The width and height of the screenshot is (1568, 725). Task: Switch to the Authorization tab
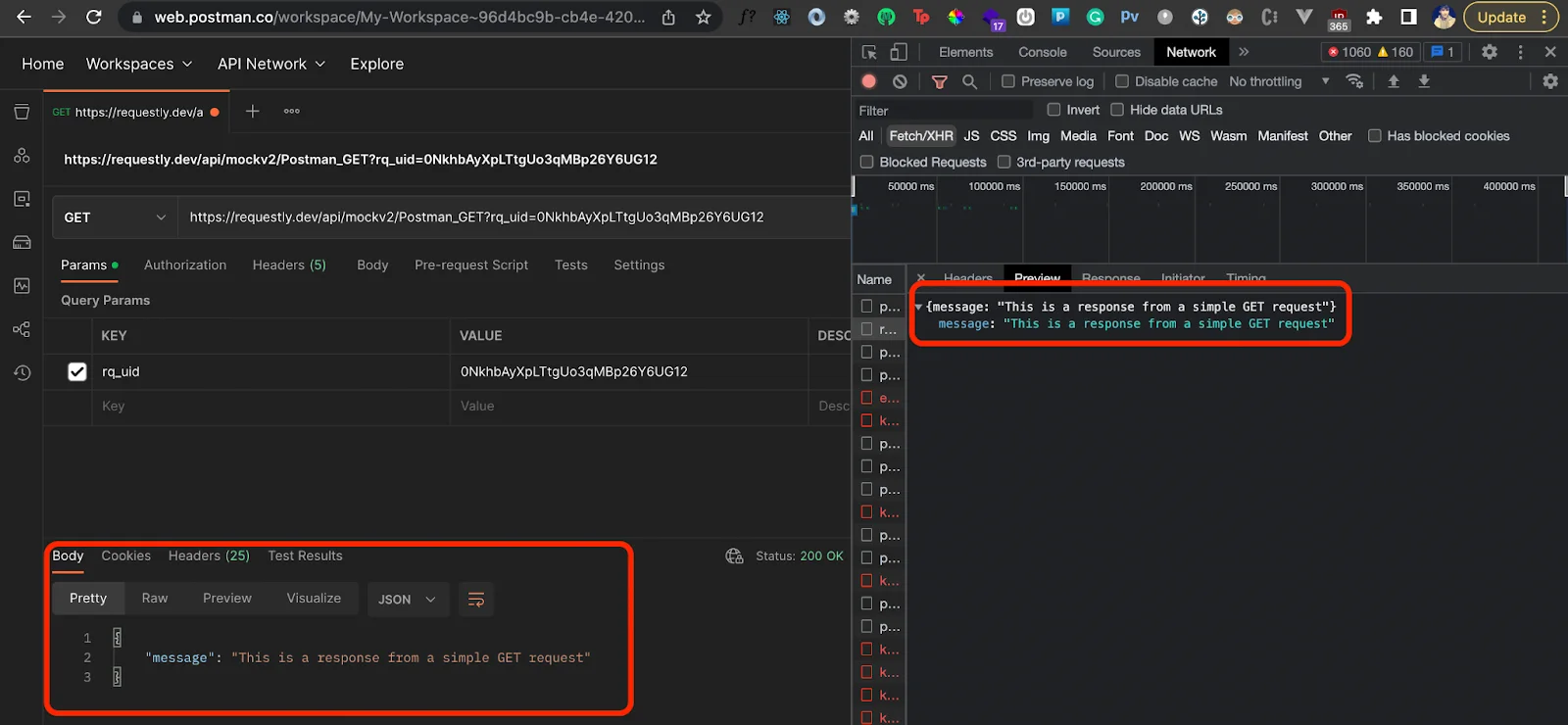click(x=185, y=266)
